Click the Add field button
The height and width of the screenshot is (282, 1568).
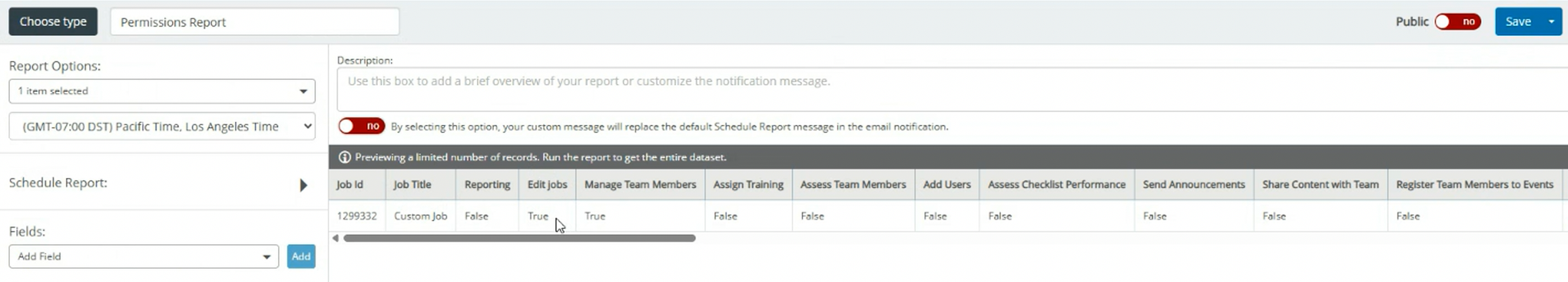[x=301, y=257]
